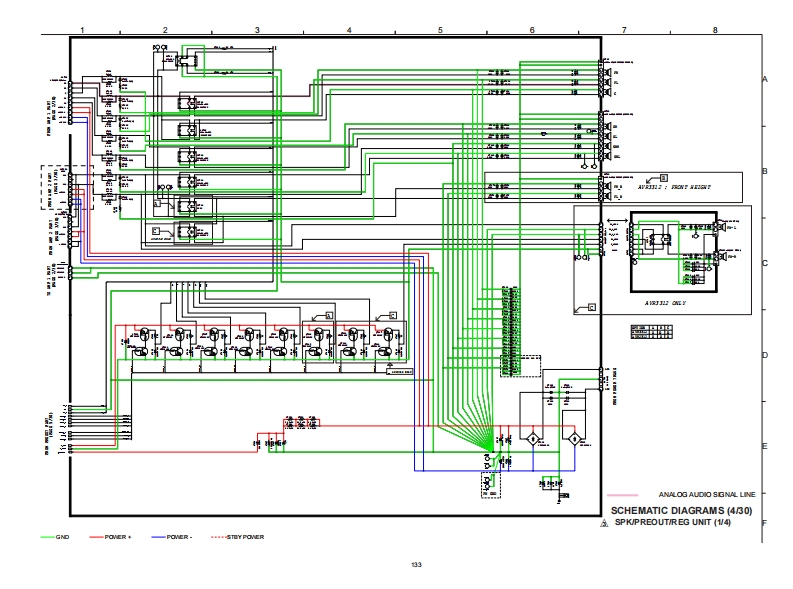Click the boxed C marker near AVR3312 ONLY
This screenshot has width=793, height=589.
tap(591, 306)
